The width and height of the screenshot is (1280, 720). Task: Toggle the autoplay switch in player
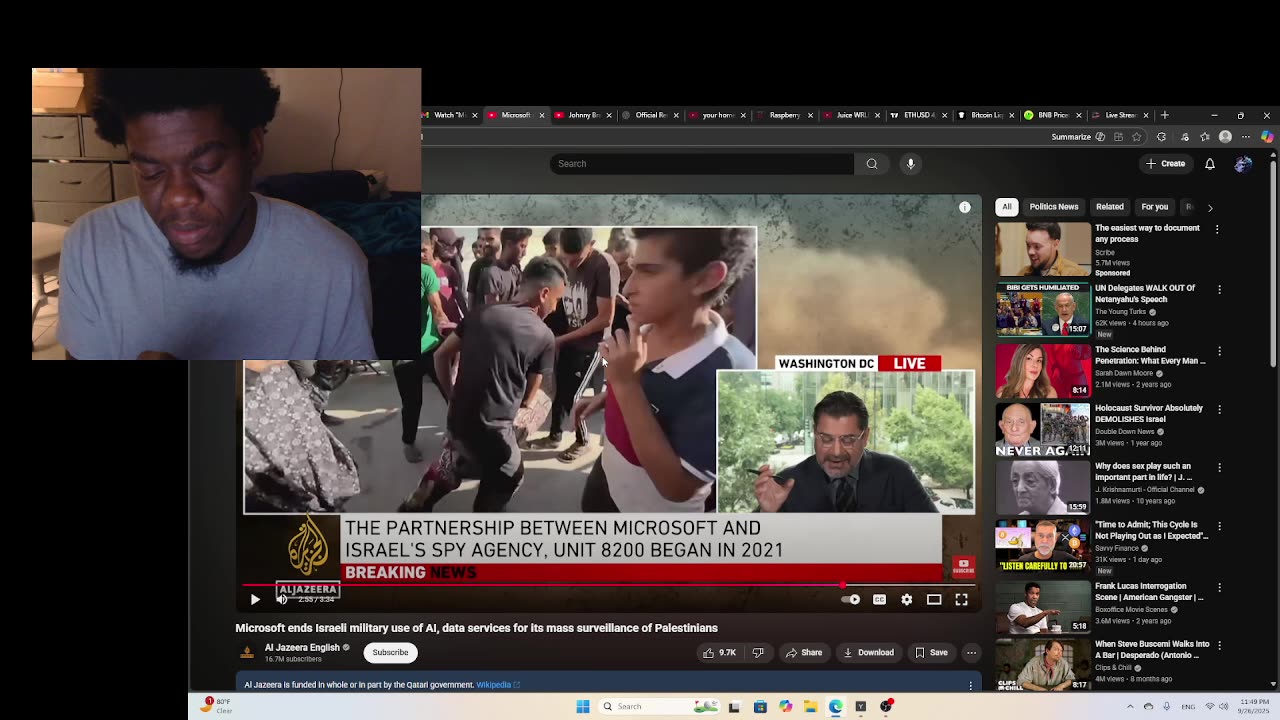(851, 599)
